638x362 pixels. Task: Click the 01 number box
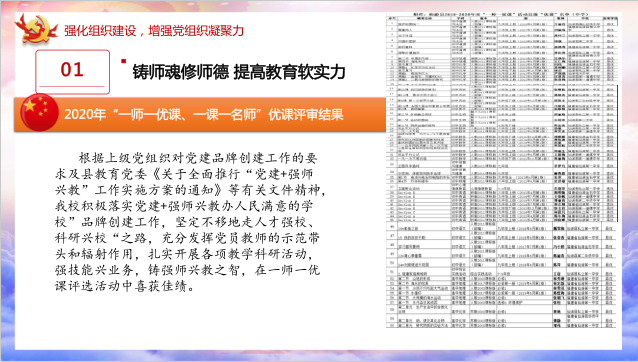[x=72, y=72]
